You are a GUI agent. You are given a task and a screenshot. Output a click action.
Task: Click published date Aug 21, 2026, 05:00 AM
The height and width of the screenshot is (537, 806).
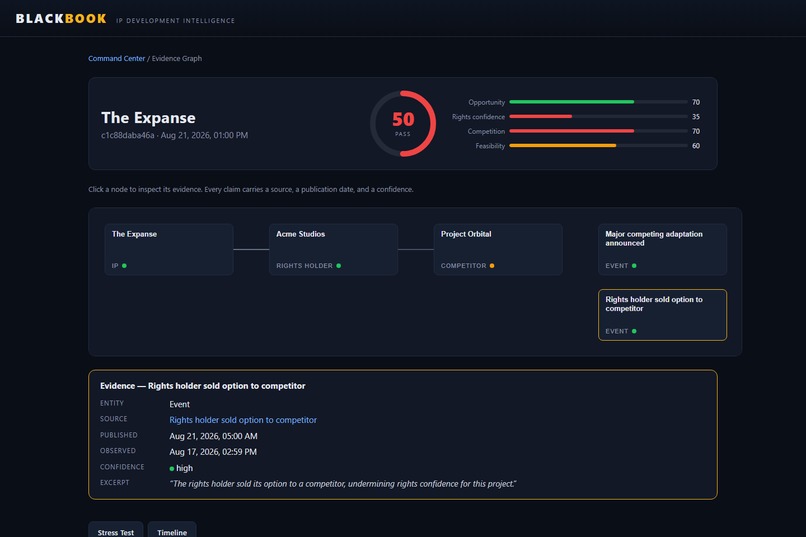tap(213, 436)
